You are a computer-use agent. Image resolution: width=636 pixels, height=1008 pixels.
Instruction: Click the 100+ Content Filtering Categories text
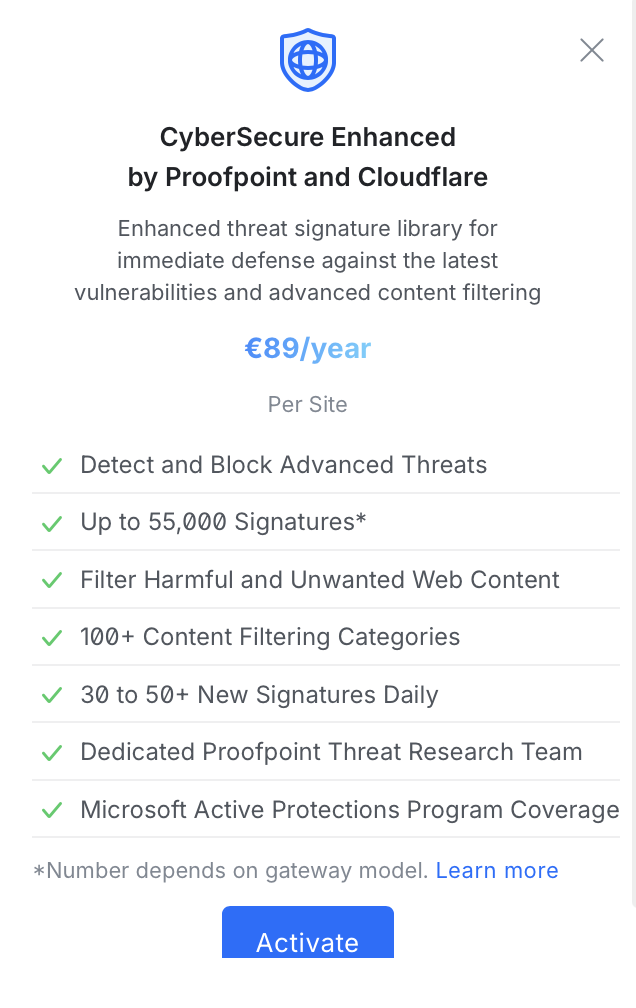click(270, 637)
